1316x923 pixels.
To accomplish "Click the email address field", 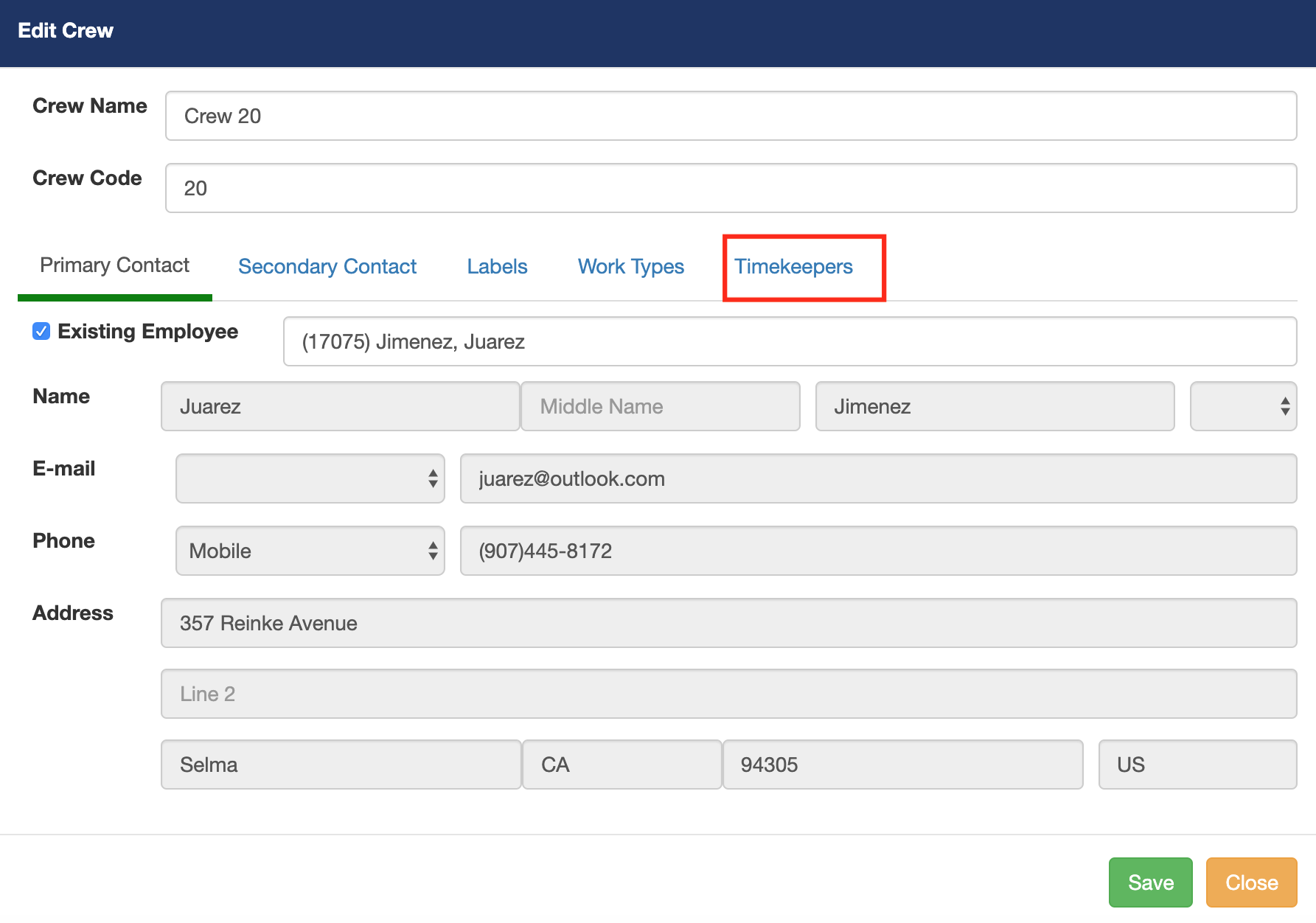I will [877, 478].
